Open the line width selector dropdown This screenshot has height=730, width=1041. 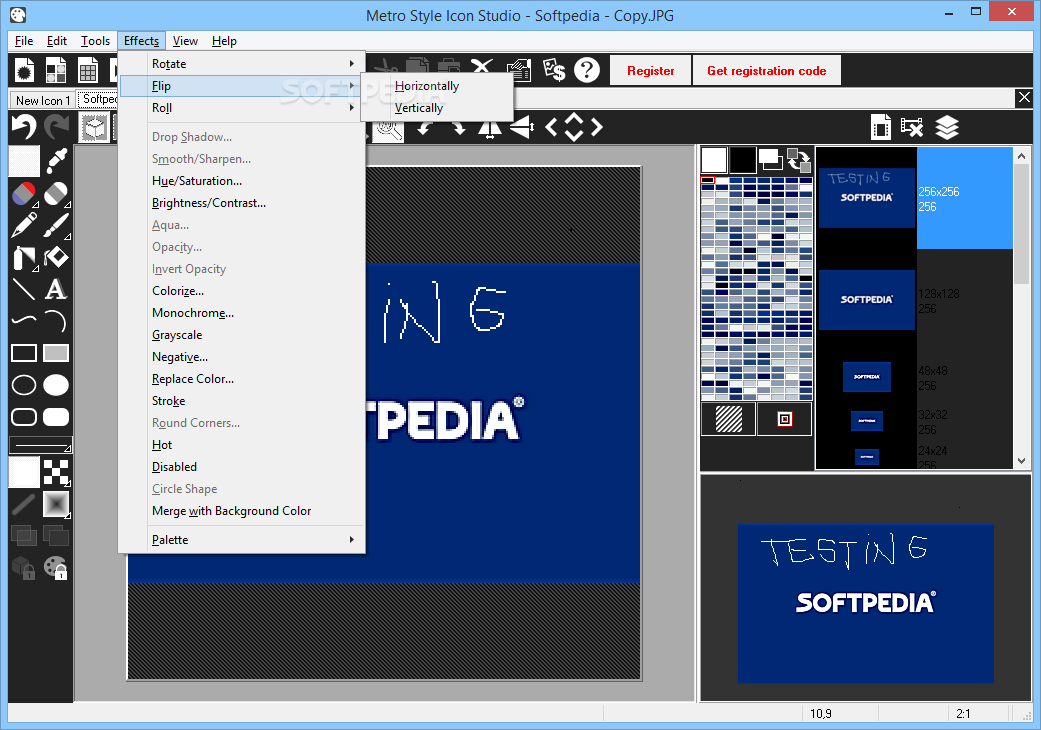pyautogui.click(x=40, y=445)
